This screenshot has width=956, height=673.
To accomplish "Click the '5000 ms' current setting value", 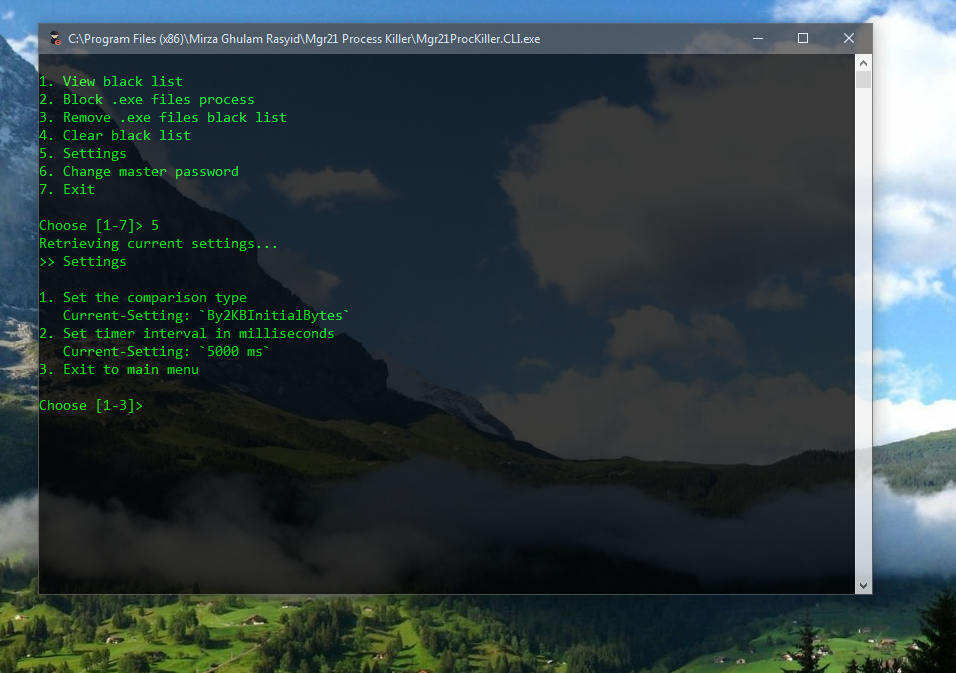I will click(x=235, y=352).
